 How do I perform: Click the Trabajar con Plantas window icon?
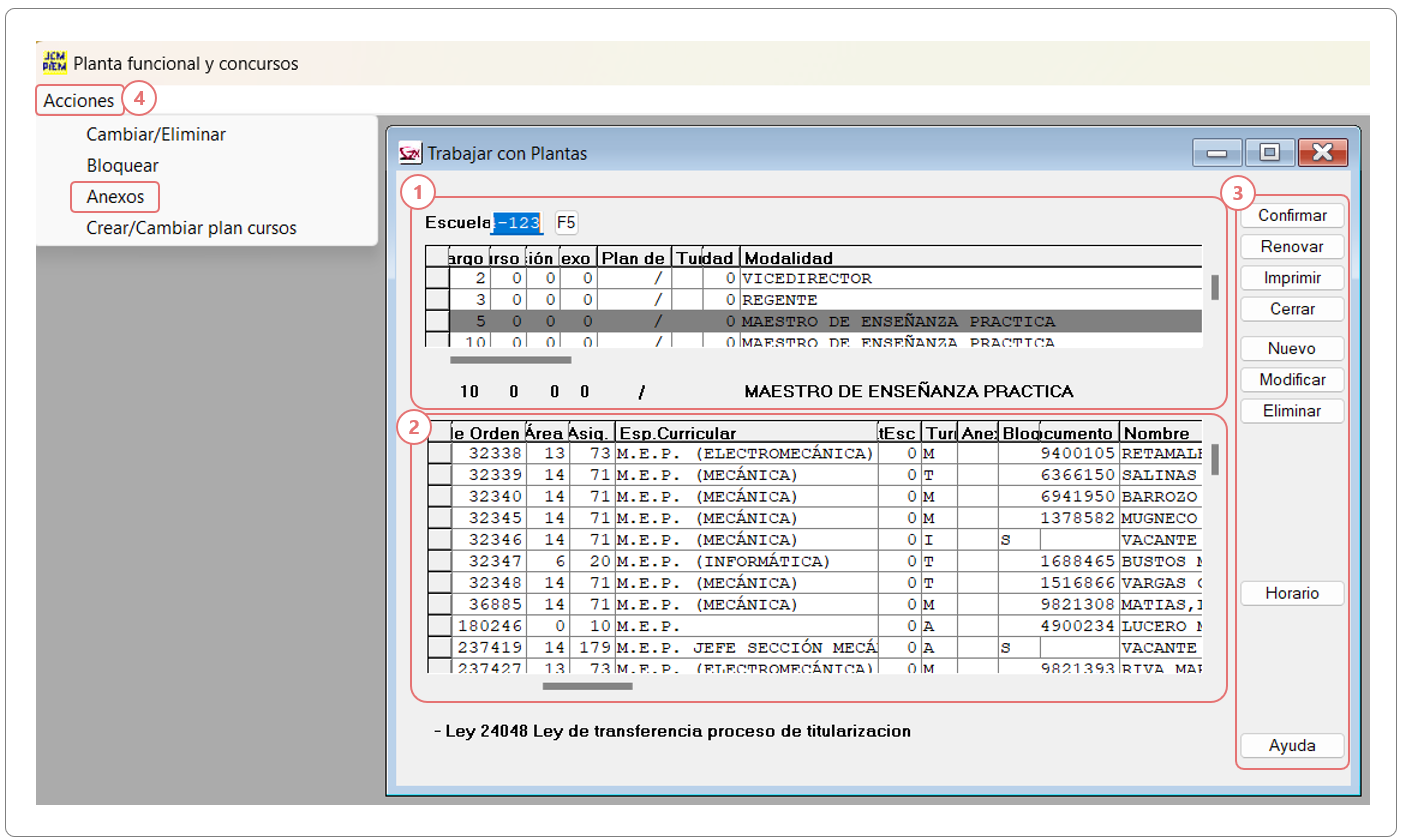(x=410, y=153)
